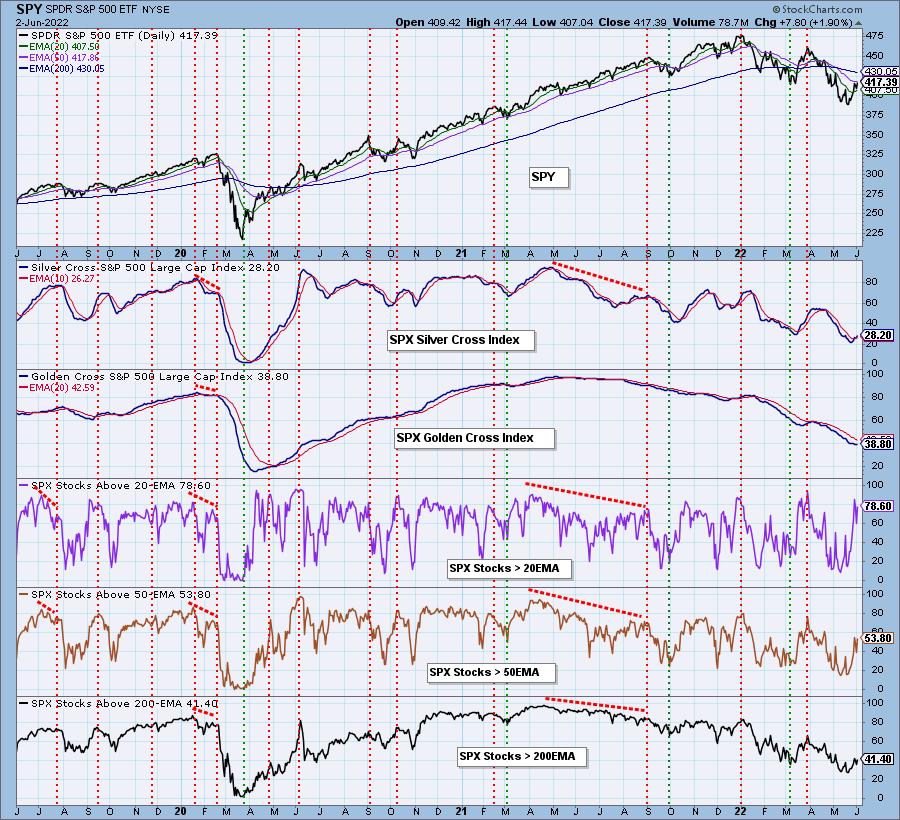Select the SPDR S&P 500 ETF NYSE title
The image size is (900, 820).
[x=105, y=10]
